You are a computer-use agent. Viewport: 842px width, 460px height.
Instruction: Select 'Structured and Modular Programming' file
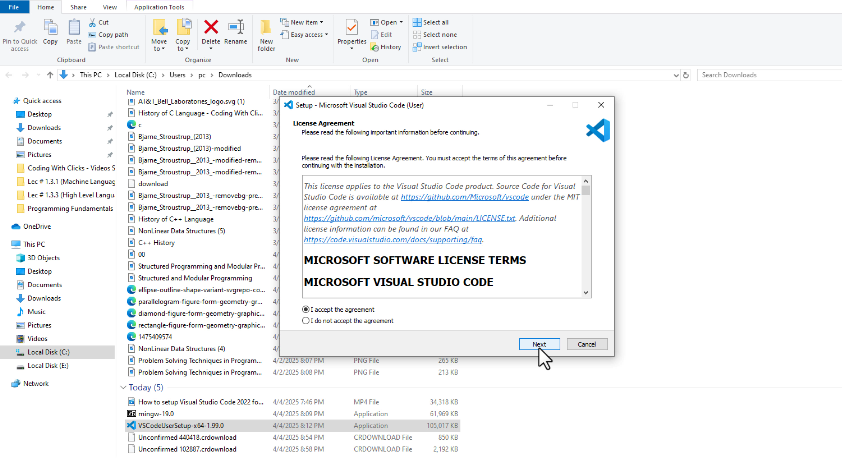pos(195,279)
